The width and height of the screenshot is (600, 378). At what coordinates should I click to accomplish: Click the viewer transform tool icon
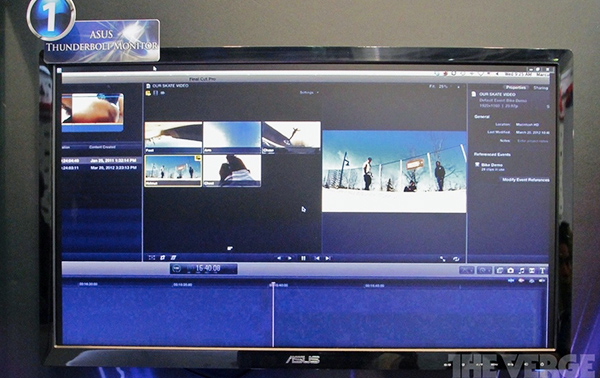(x=152, y=258)
